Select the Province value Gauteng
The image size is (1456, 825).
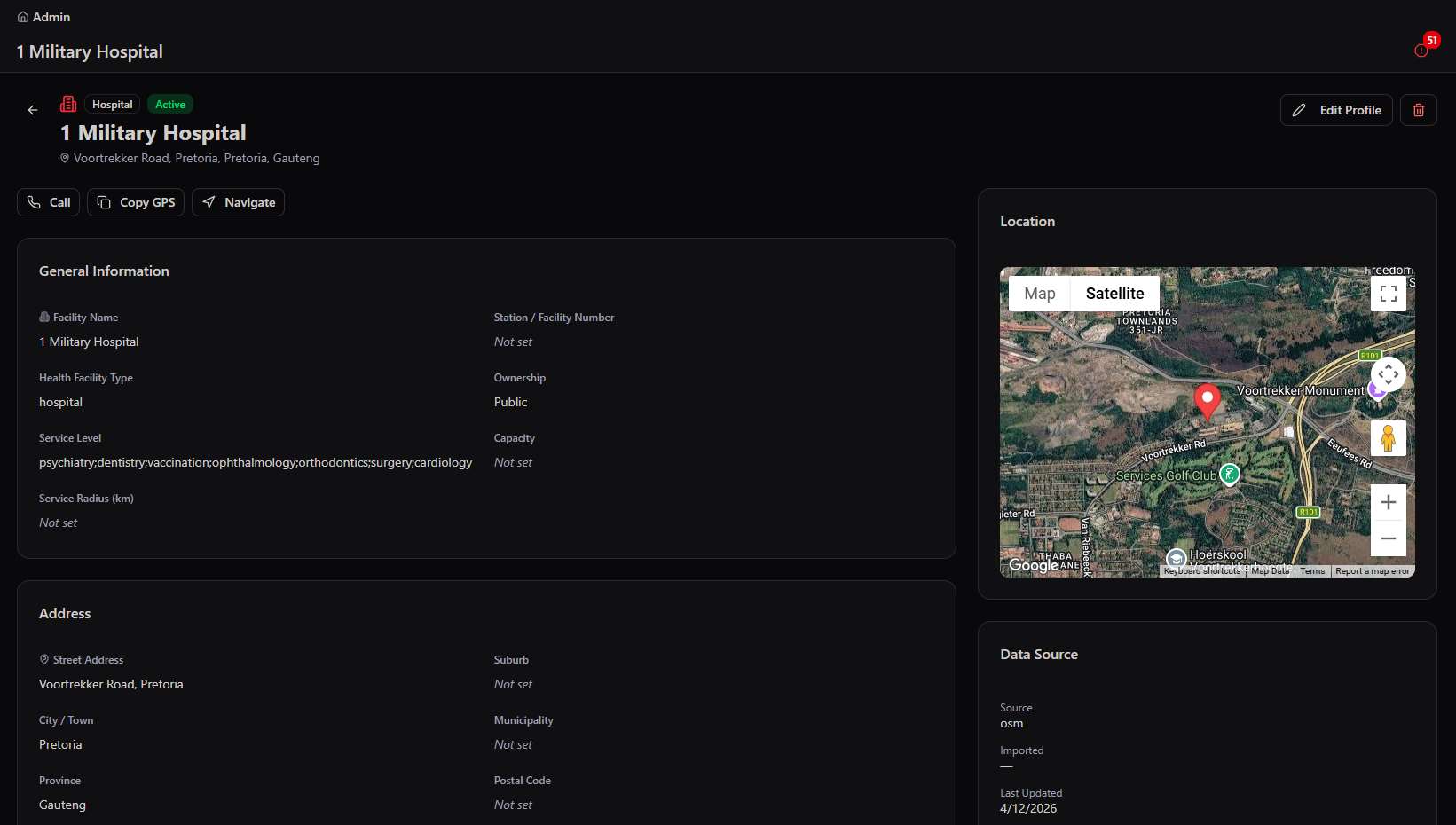62,805
